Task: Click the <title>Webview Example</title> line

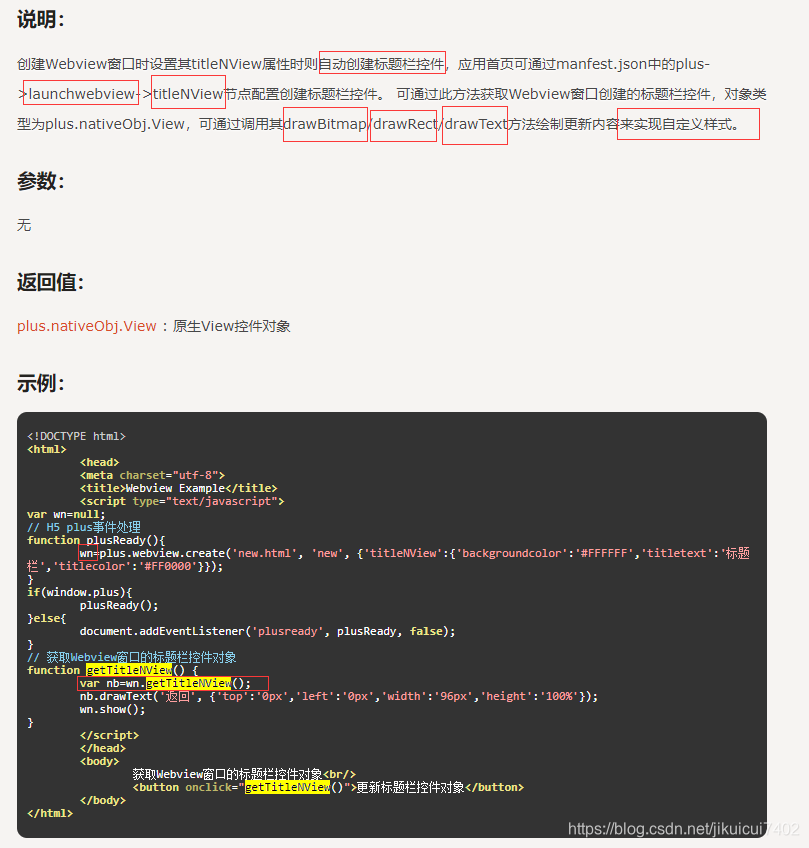Action: (x=178, y=488)
